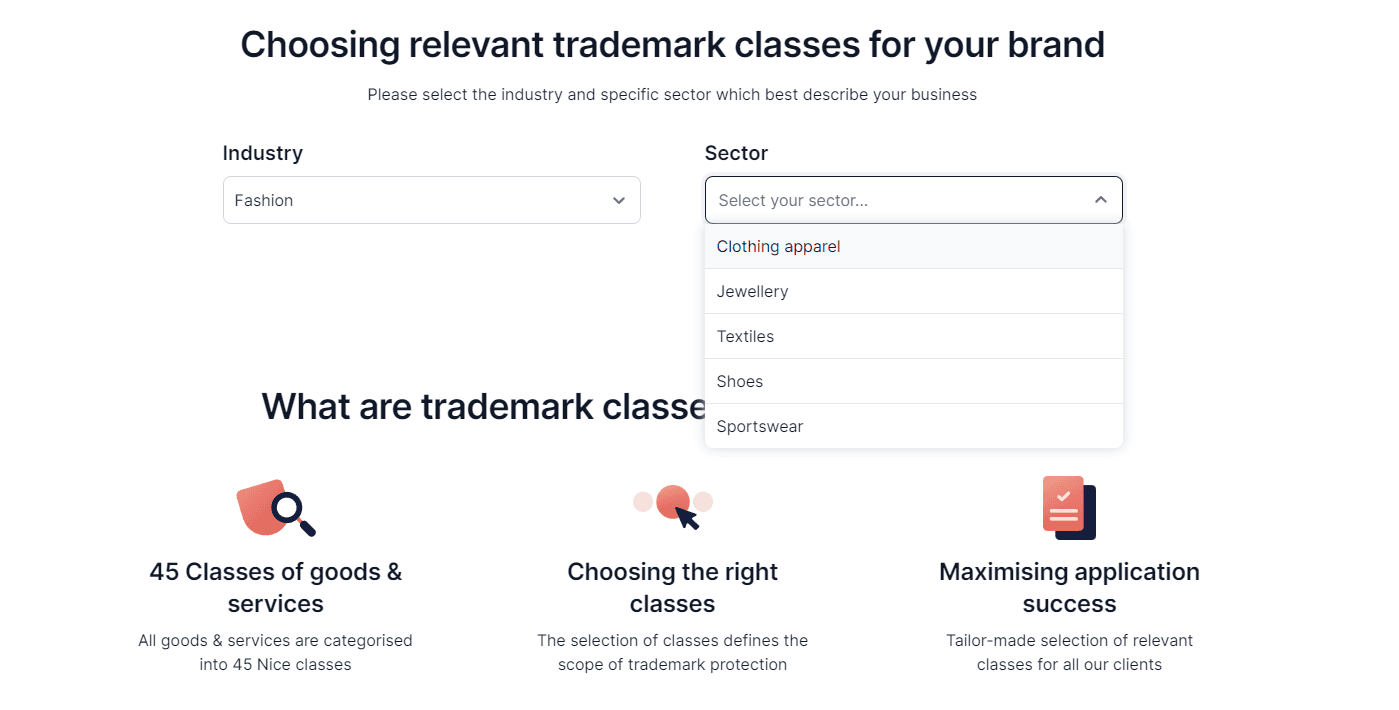Choose Jewellery in the sector list
Viewport: 1399px width, 710px height.
914,291
